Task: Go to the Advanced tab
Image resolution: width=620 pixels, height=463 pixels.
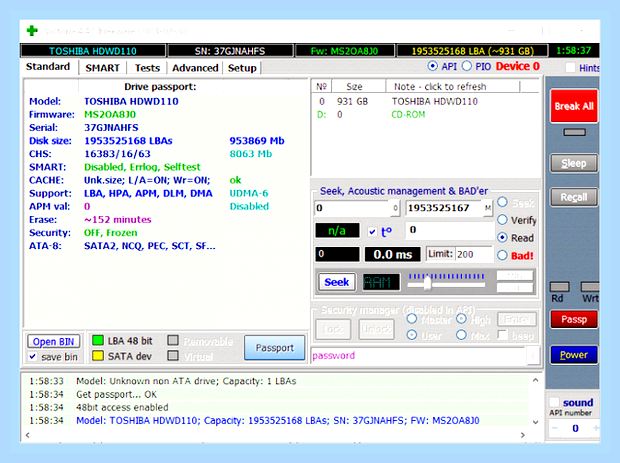Action: [195, 68]
